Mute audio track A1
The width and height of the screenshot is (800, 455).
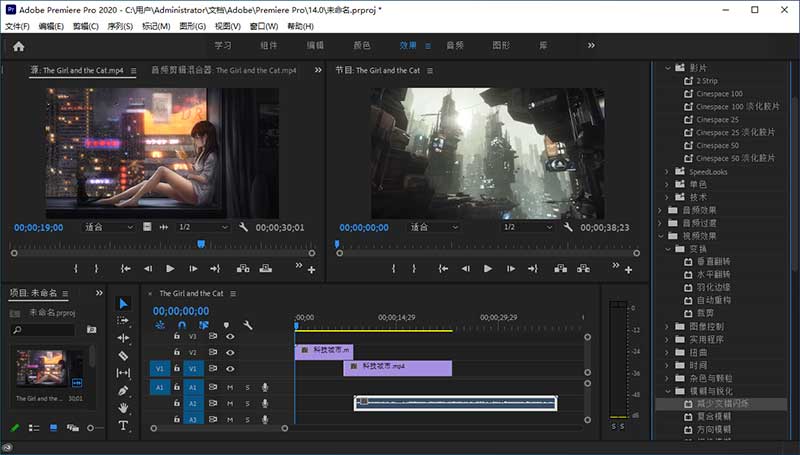click(230, 388)
